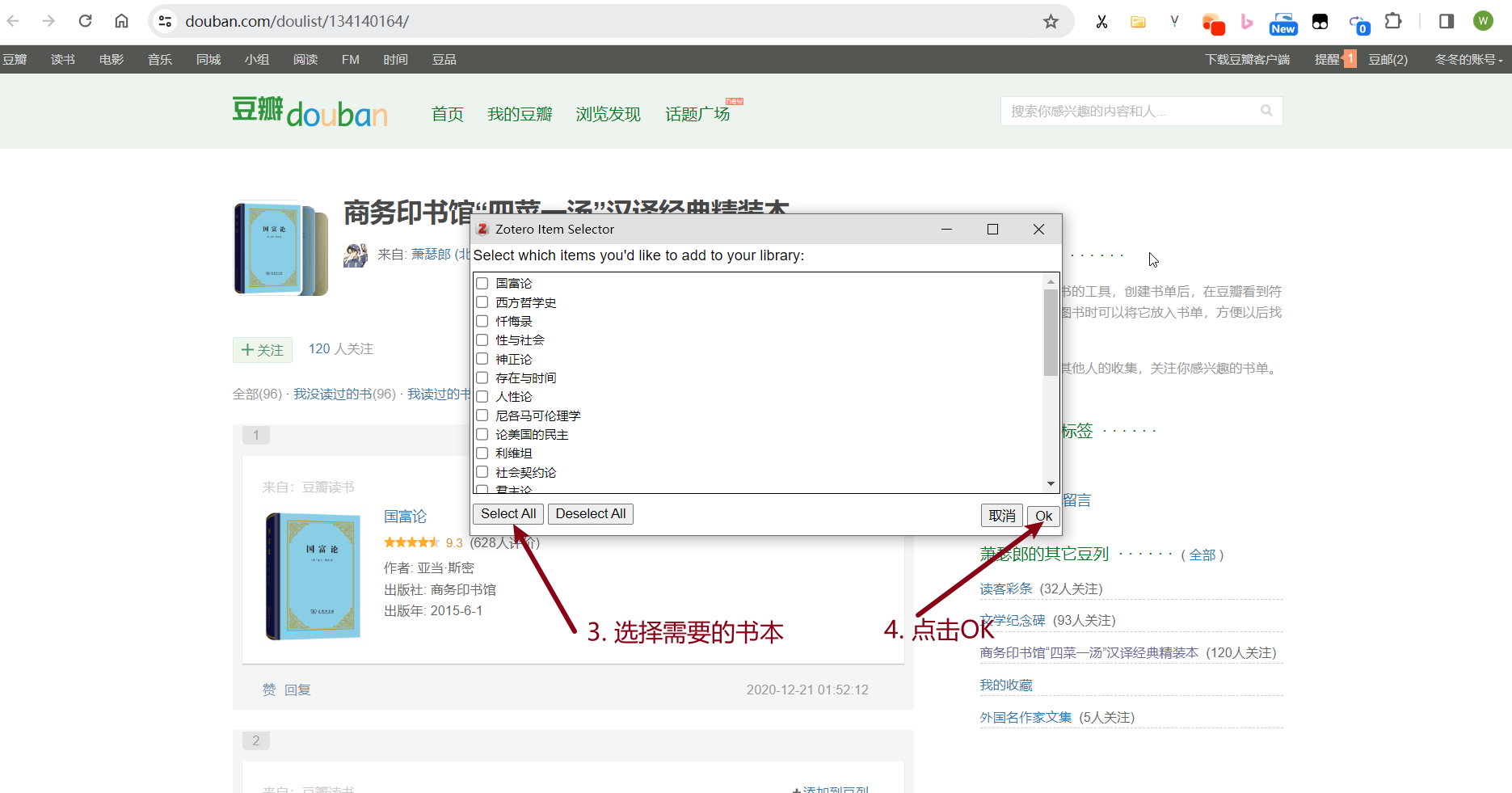Check the checkbox for 国富论
1512x793 pixels.
(x=482, y=283)
